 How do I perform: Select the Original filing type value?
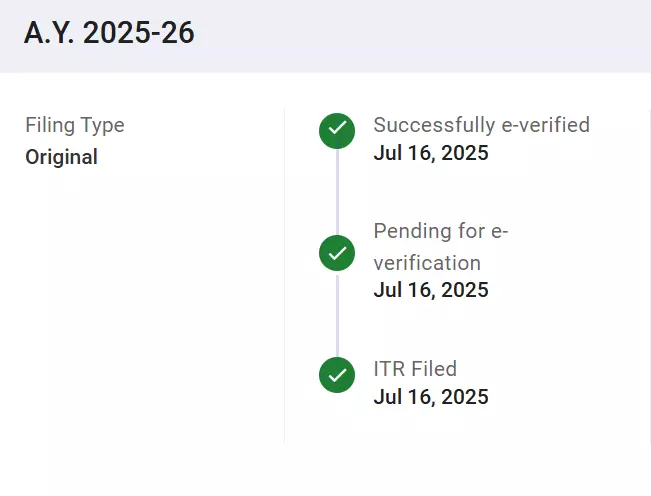coord(61,157)
